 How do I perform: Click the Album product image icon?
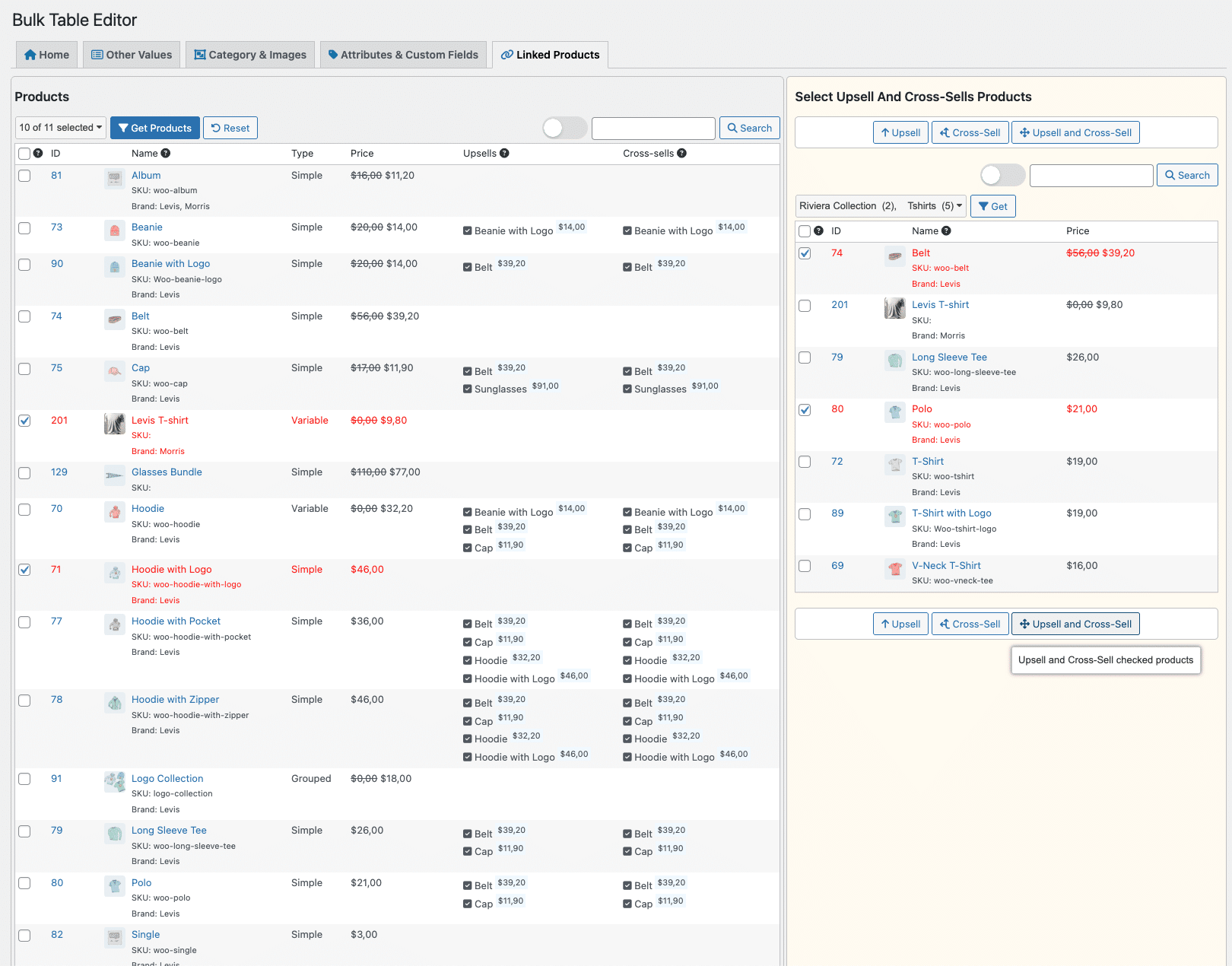click(x=115, y=179)
